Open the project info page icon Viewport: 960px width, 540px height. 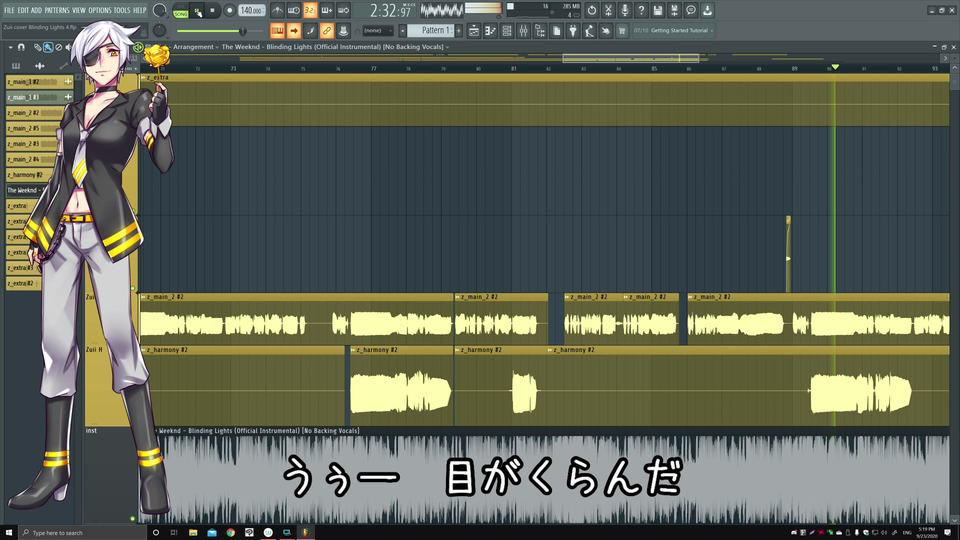[557, 31]
